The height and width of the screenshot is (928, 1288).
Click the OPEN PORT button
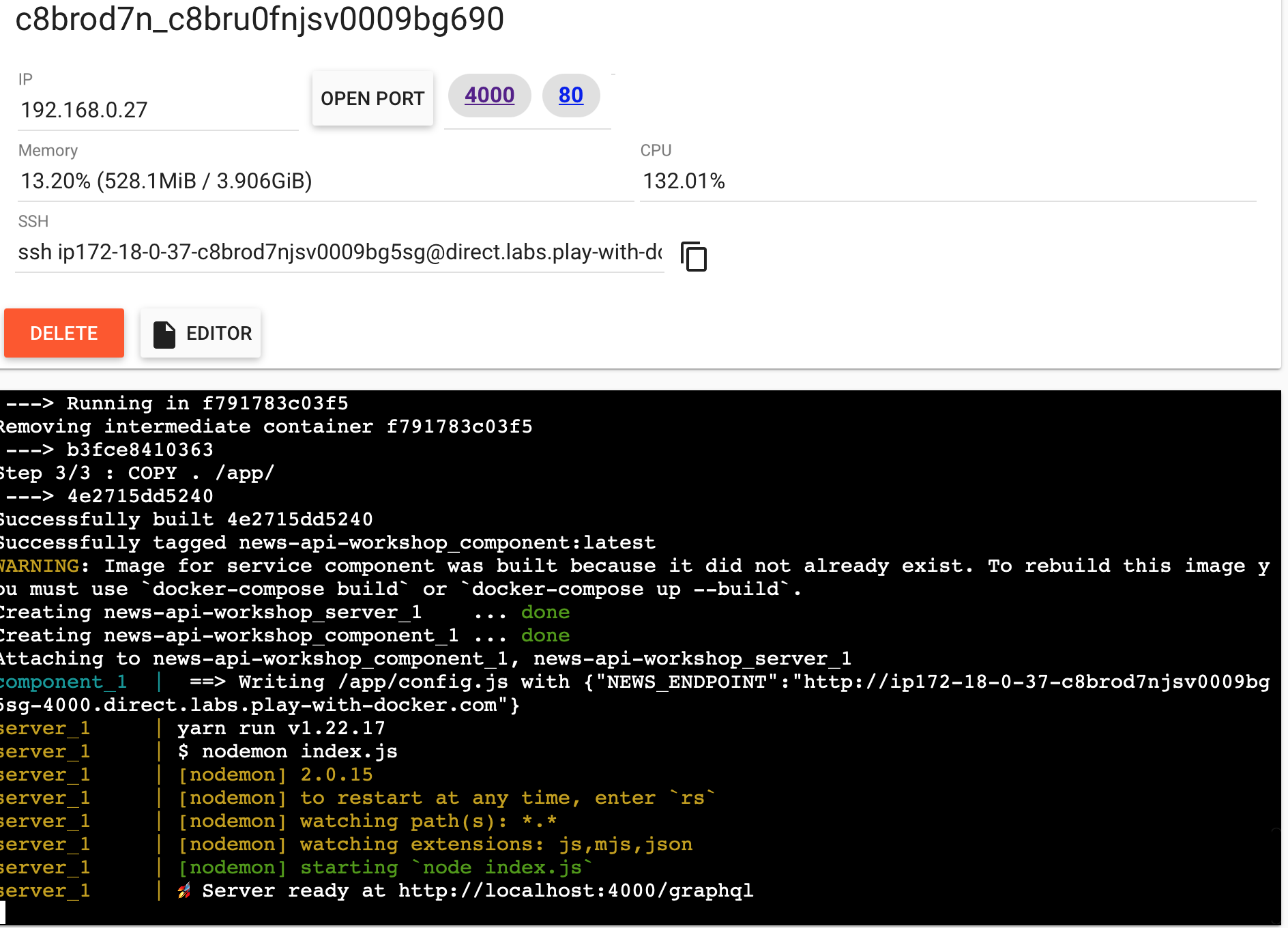pos(372,98)
